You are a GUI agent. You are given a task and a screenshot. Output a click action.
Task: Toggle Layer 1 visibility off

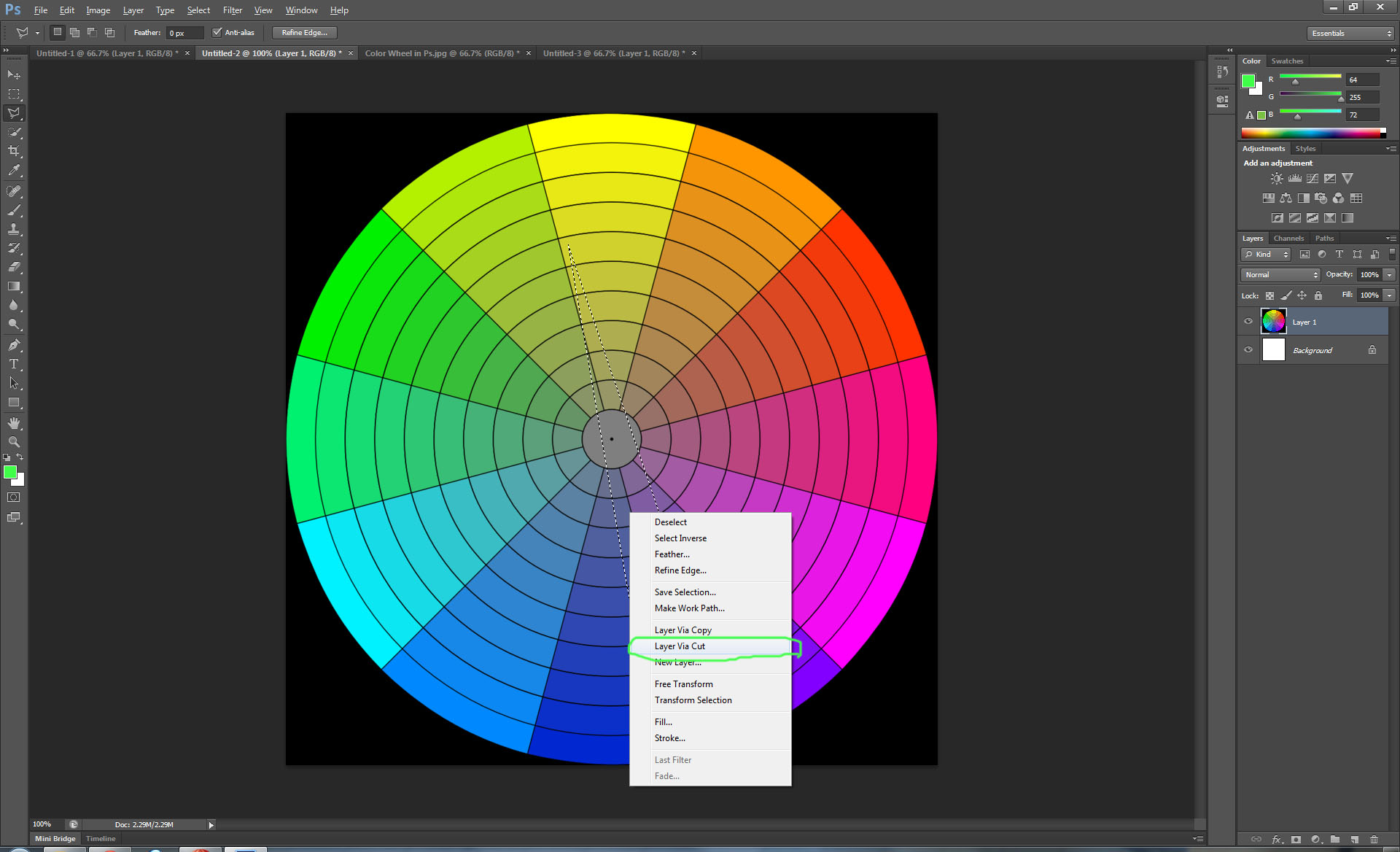pyautogui.click(x=1248, y=321)
